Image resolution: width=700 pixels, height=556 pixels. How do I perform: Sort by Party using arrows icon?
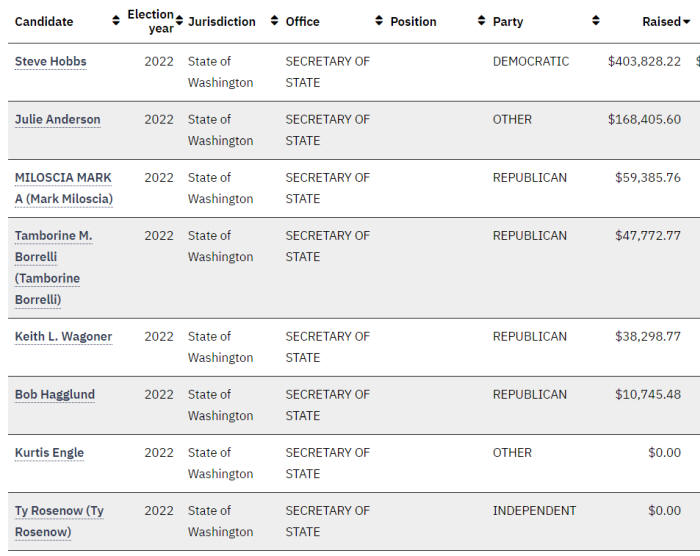tap(596, 21)
